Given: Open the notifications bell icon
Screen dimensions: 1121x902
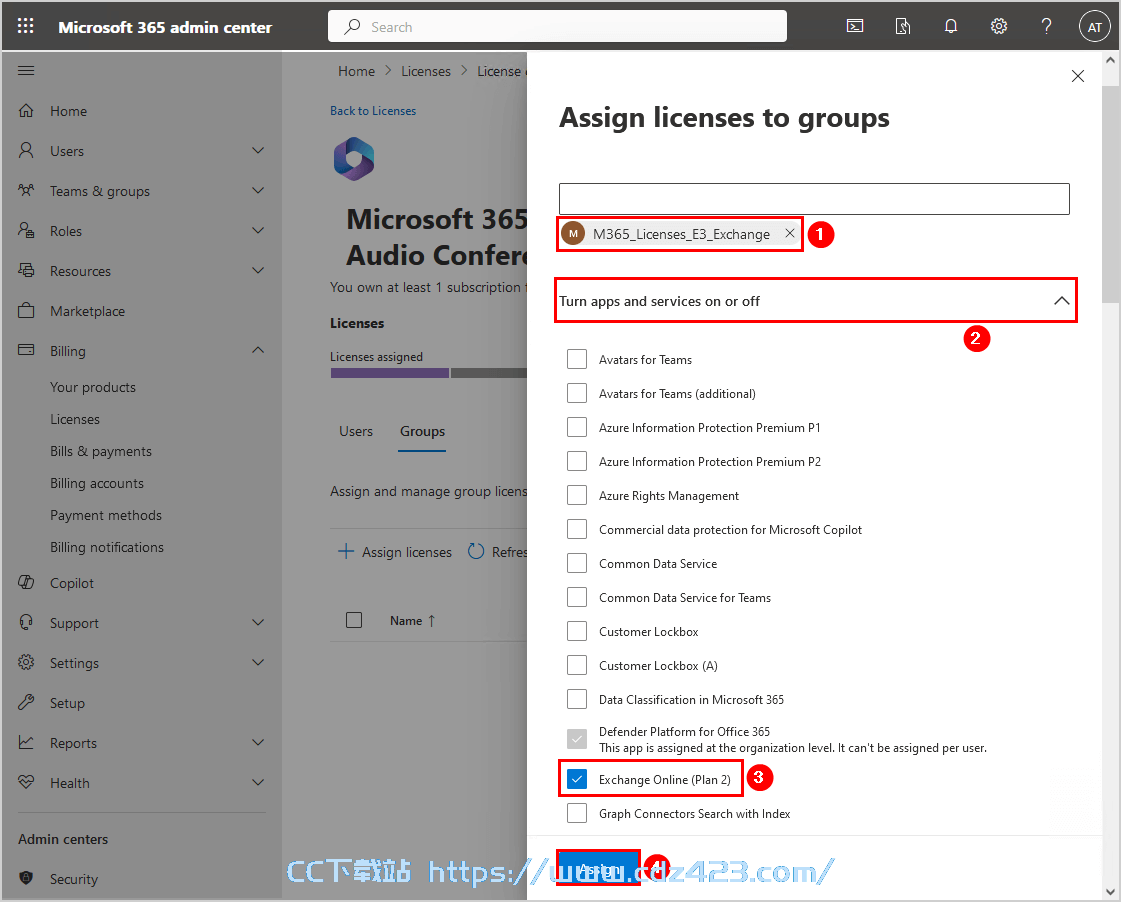Looking at the screenshot, I should (951, 26).
